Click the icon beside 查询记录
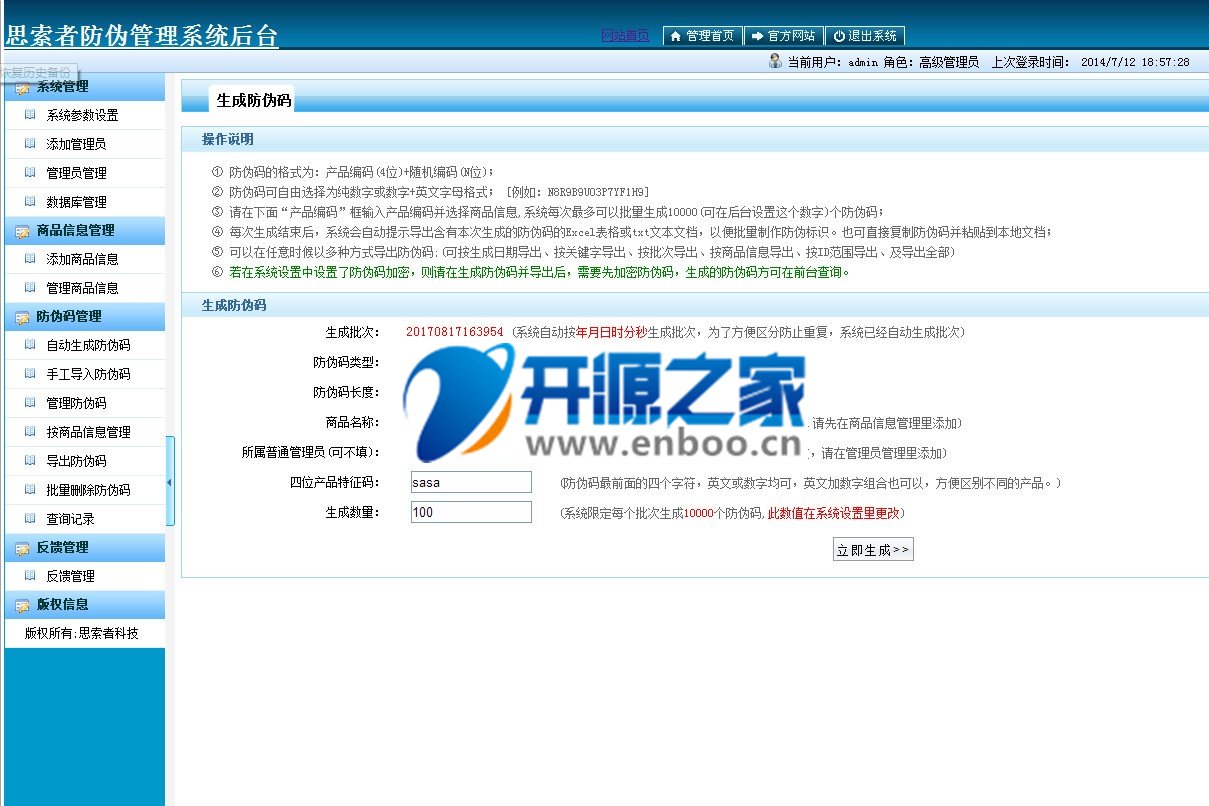1209x806 pixels. click(30, 519)
